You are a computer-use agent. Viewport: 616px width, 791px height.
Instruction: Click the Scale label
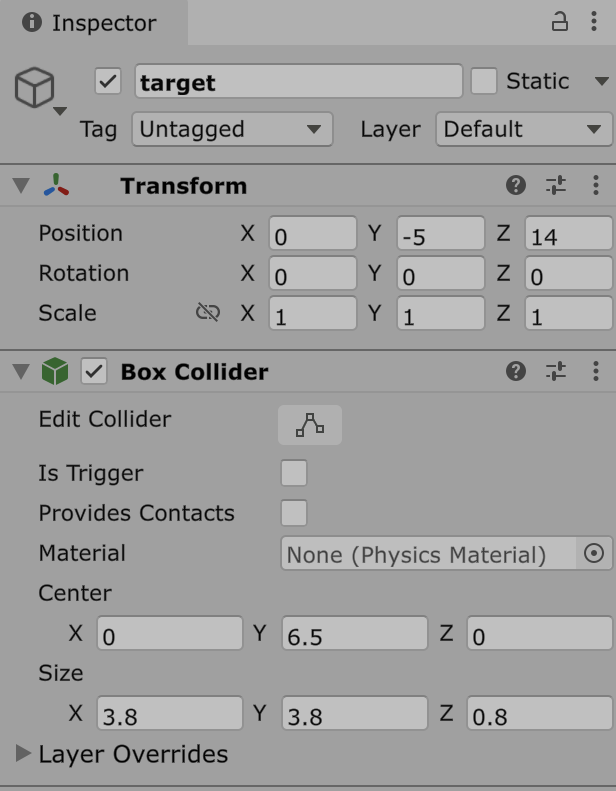68,313
